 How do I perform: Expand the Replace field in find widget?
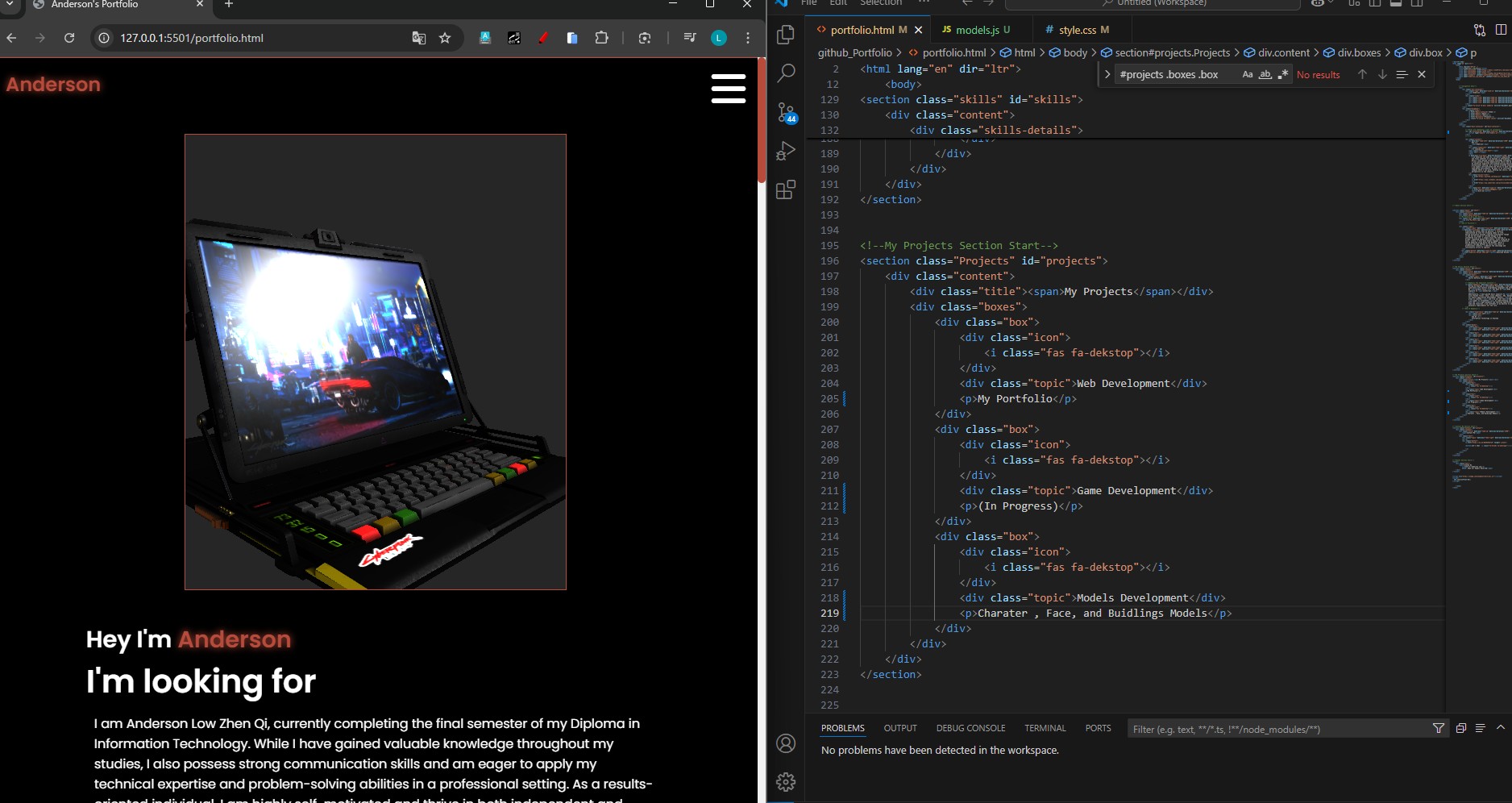coord(1107,74)
